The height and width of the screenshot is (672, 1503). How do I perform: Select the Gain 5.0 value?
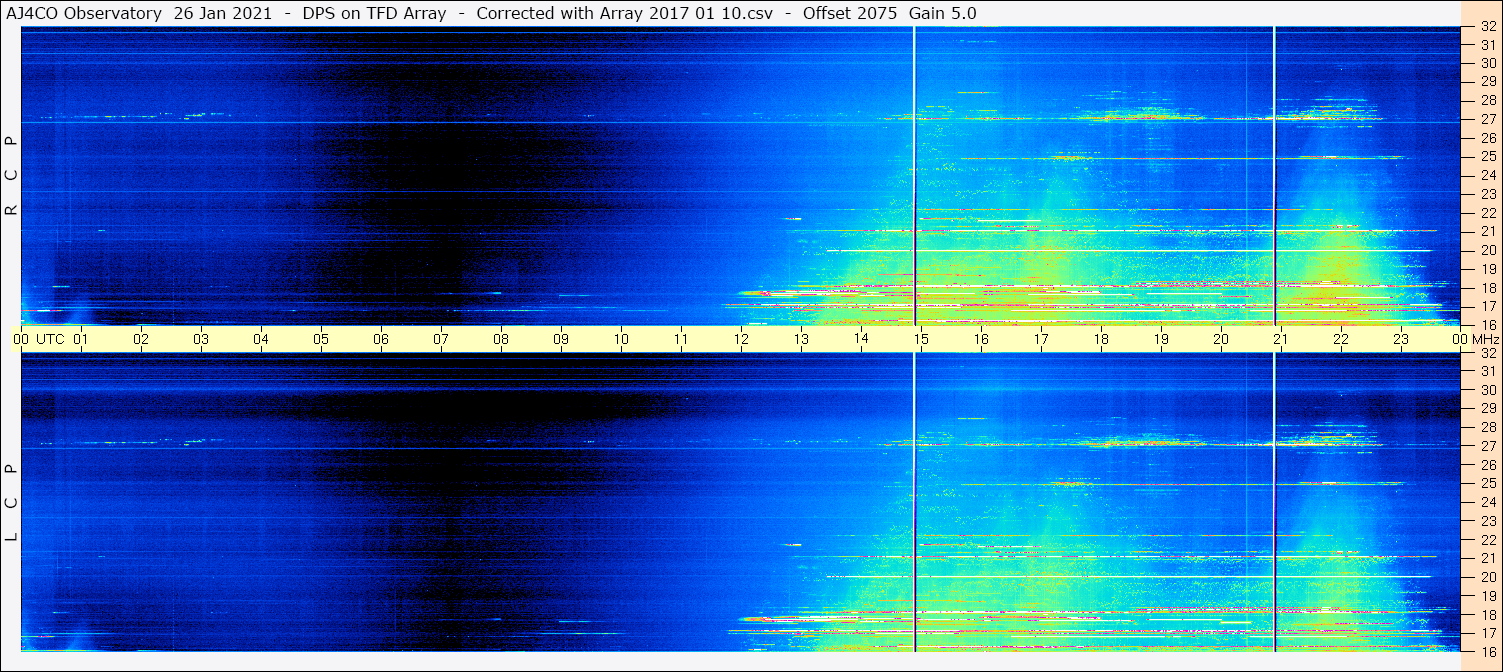[943, 13]
